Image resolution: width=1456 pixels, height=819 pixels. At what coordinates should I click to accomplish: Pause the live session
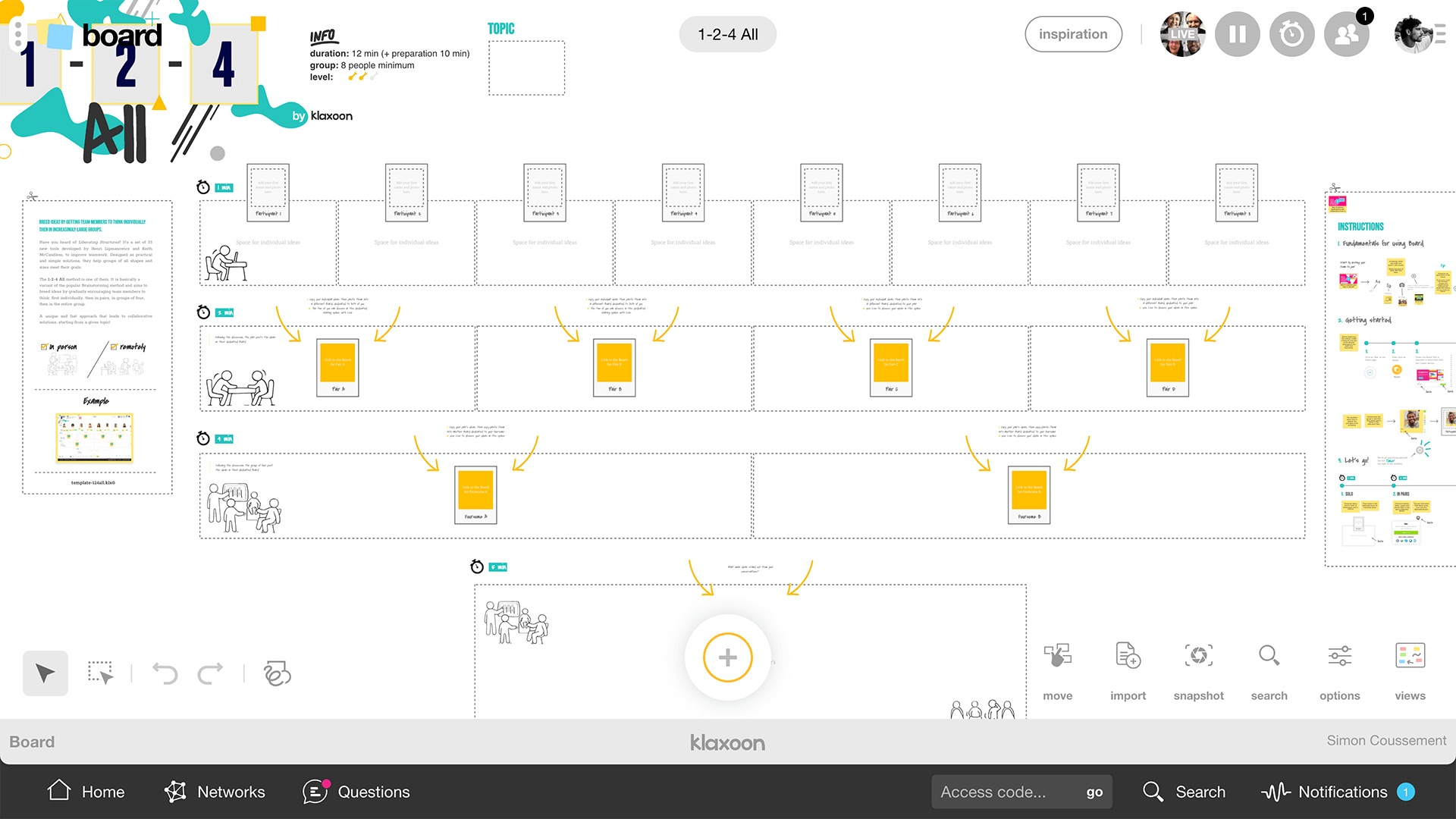coord(1237,34)
